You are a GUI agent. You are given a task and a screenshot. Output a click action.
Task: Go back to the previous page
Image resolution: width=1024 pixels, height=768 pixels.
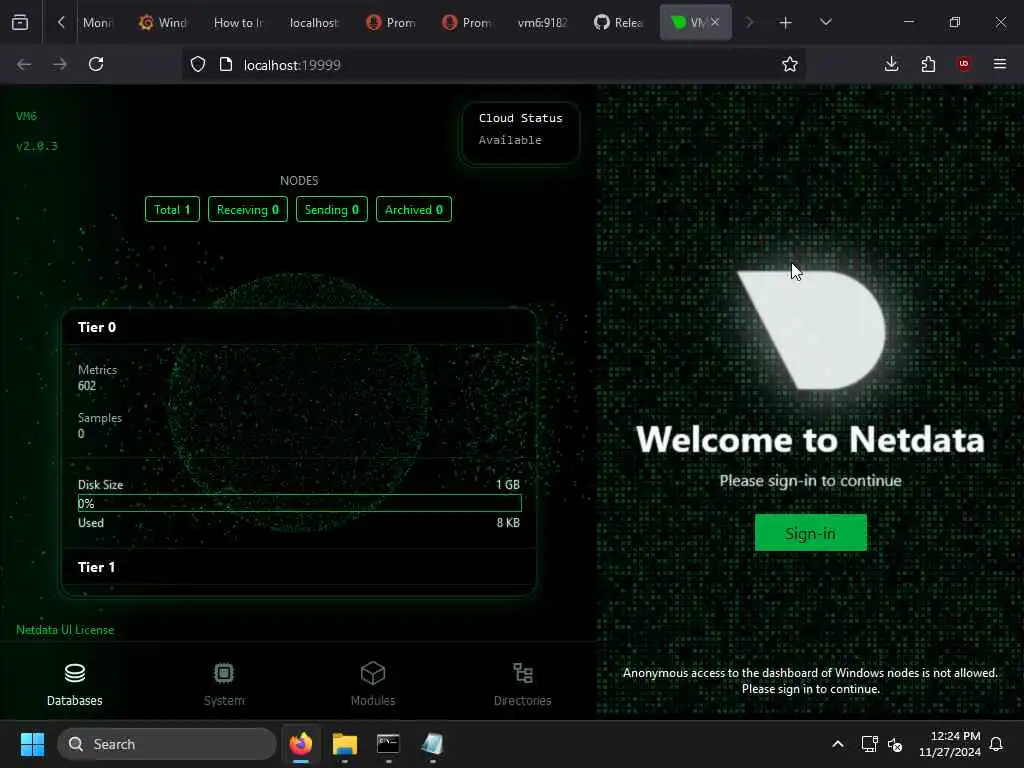pyautogui.click(x=24, y=64)
